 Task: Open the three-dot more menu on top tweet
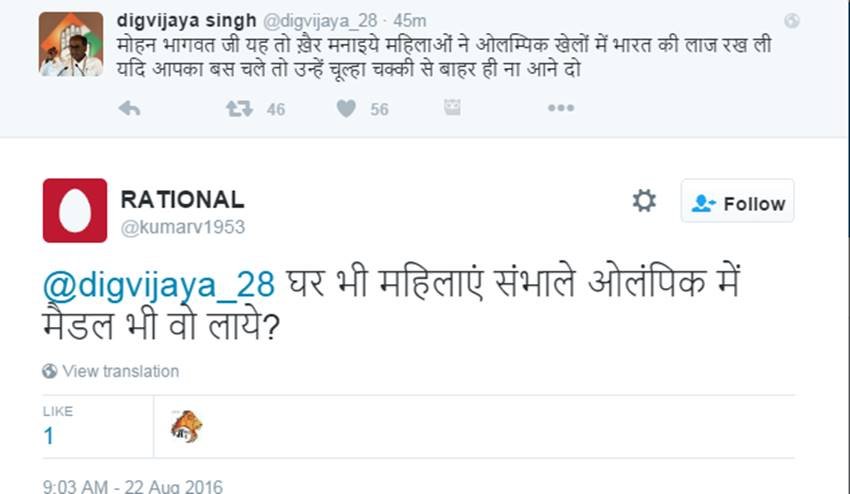pyautogui.click(x=560, y=108)
